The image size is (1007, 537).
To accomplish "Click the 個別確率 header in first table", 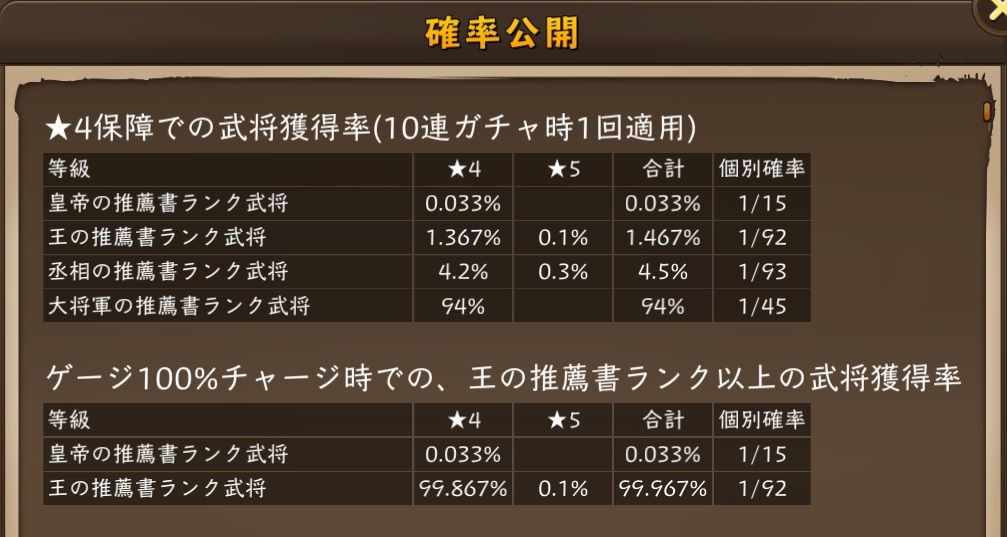I will pyautogui.click(x=761, y=169).
